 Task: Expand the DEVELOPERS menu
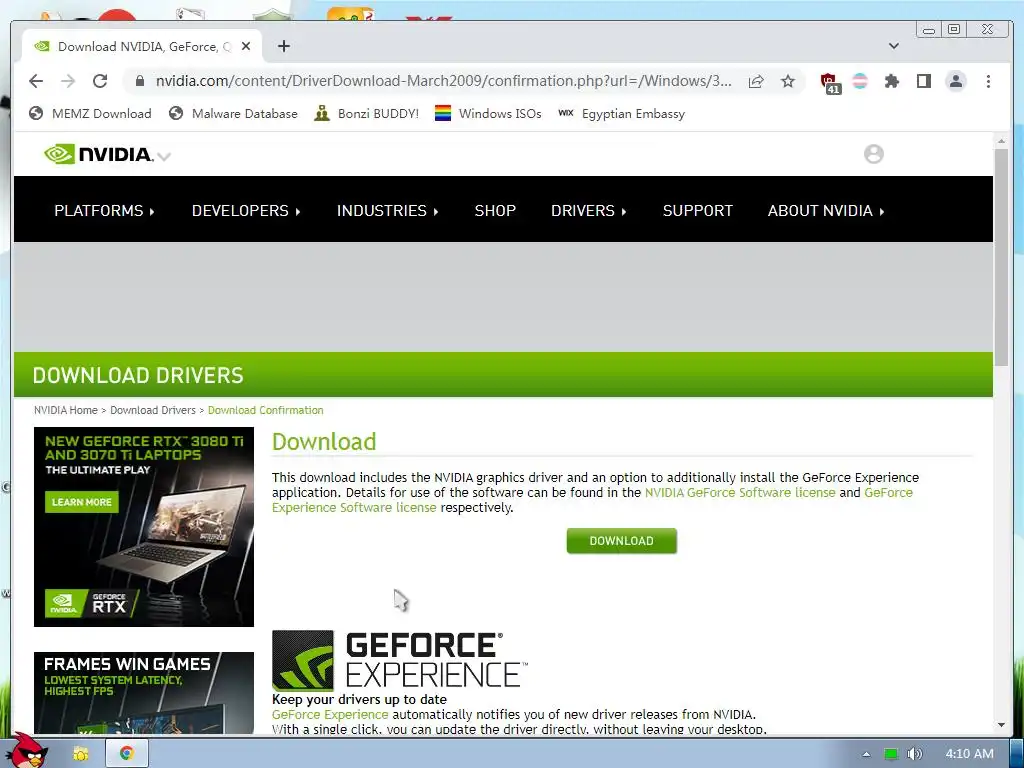tap(246, 211)
